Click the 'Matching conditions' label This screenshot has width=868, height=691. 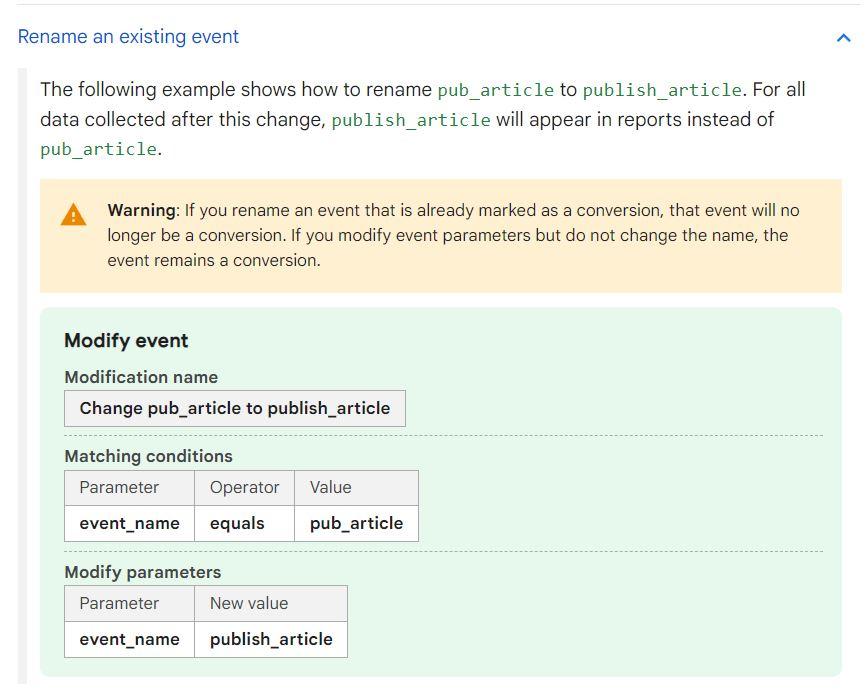[148, 456]
